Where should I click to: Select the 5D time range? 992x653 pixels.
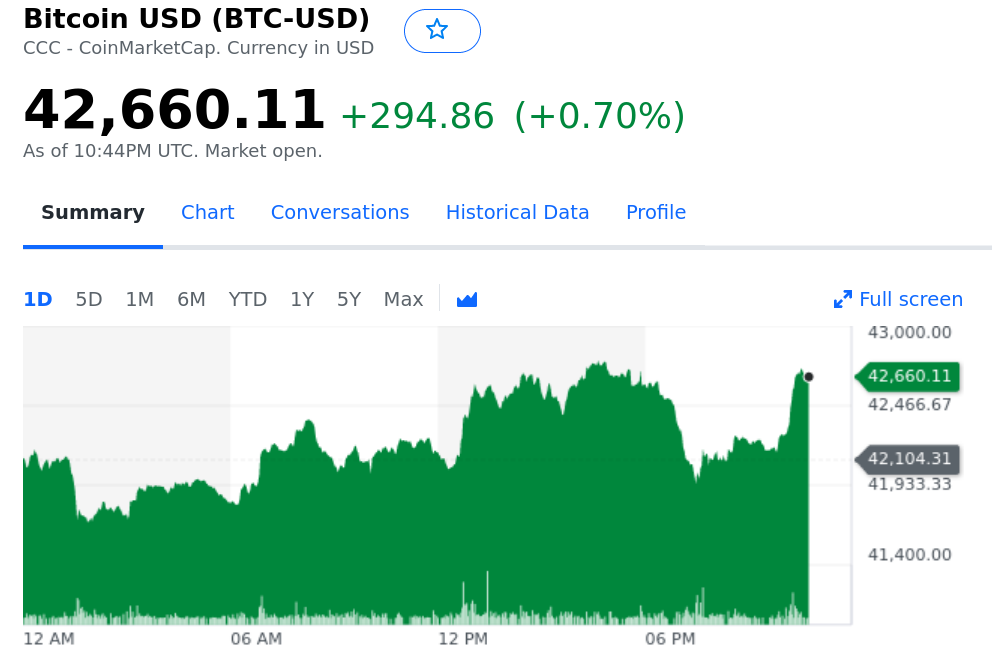tap(89, 299)
